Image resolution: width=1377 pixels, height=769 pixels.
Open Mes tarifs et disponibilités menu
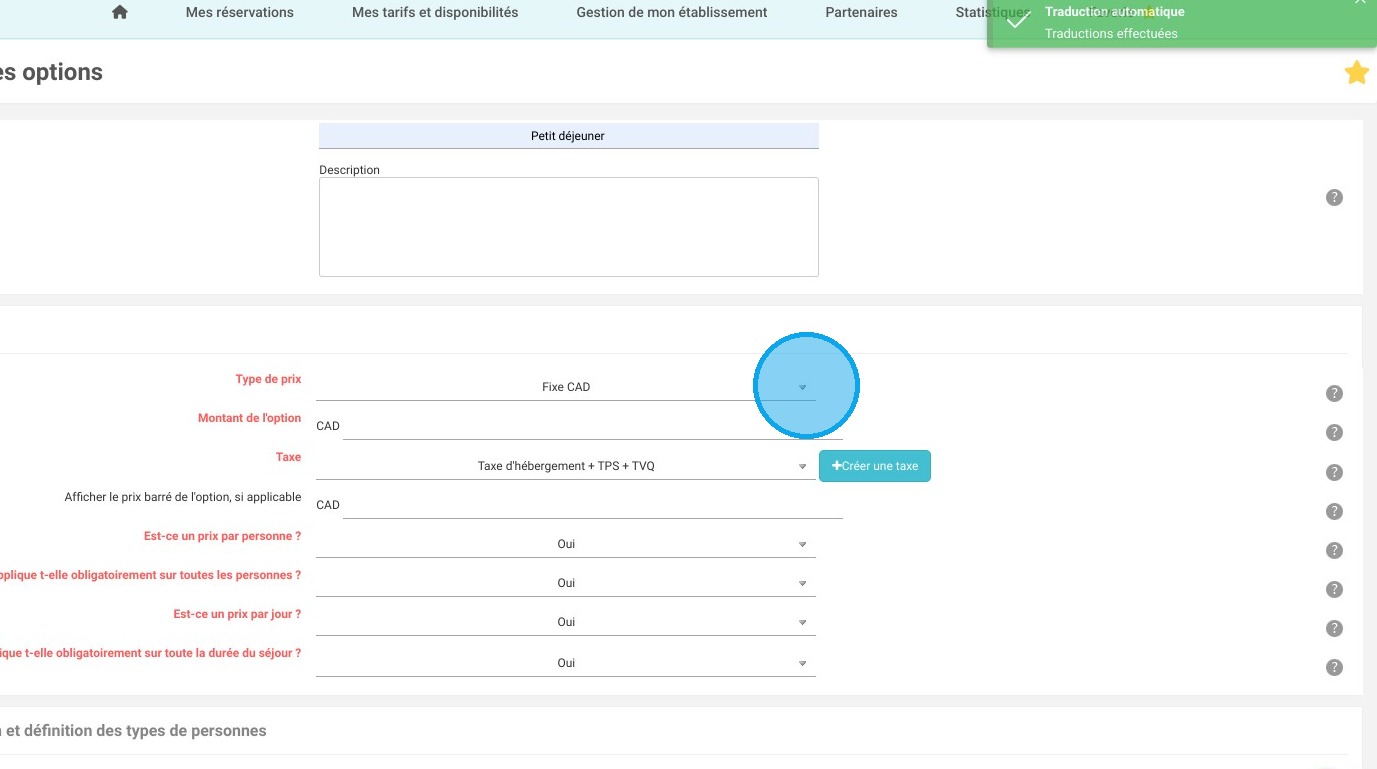pyautogui.click(x=435, y=13)
